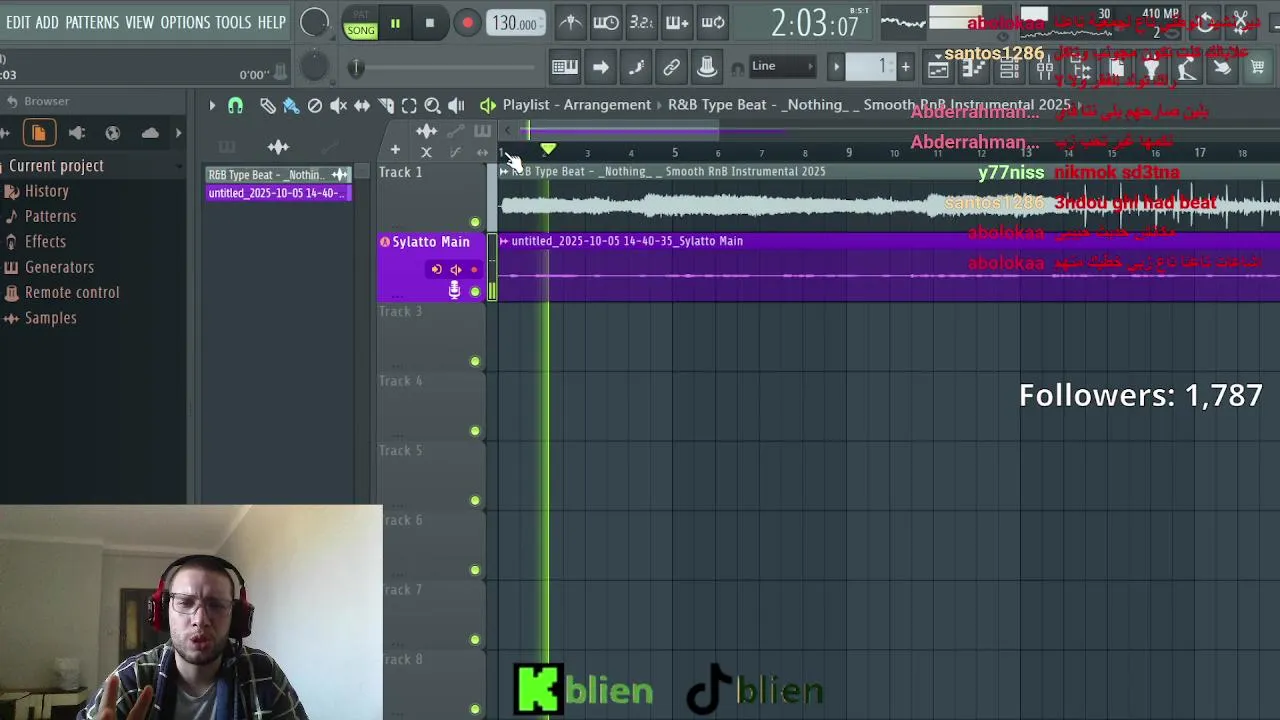Open the EDIT menu
The height and width of the screenshot is (720, 1280).
18,22
